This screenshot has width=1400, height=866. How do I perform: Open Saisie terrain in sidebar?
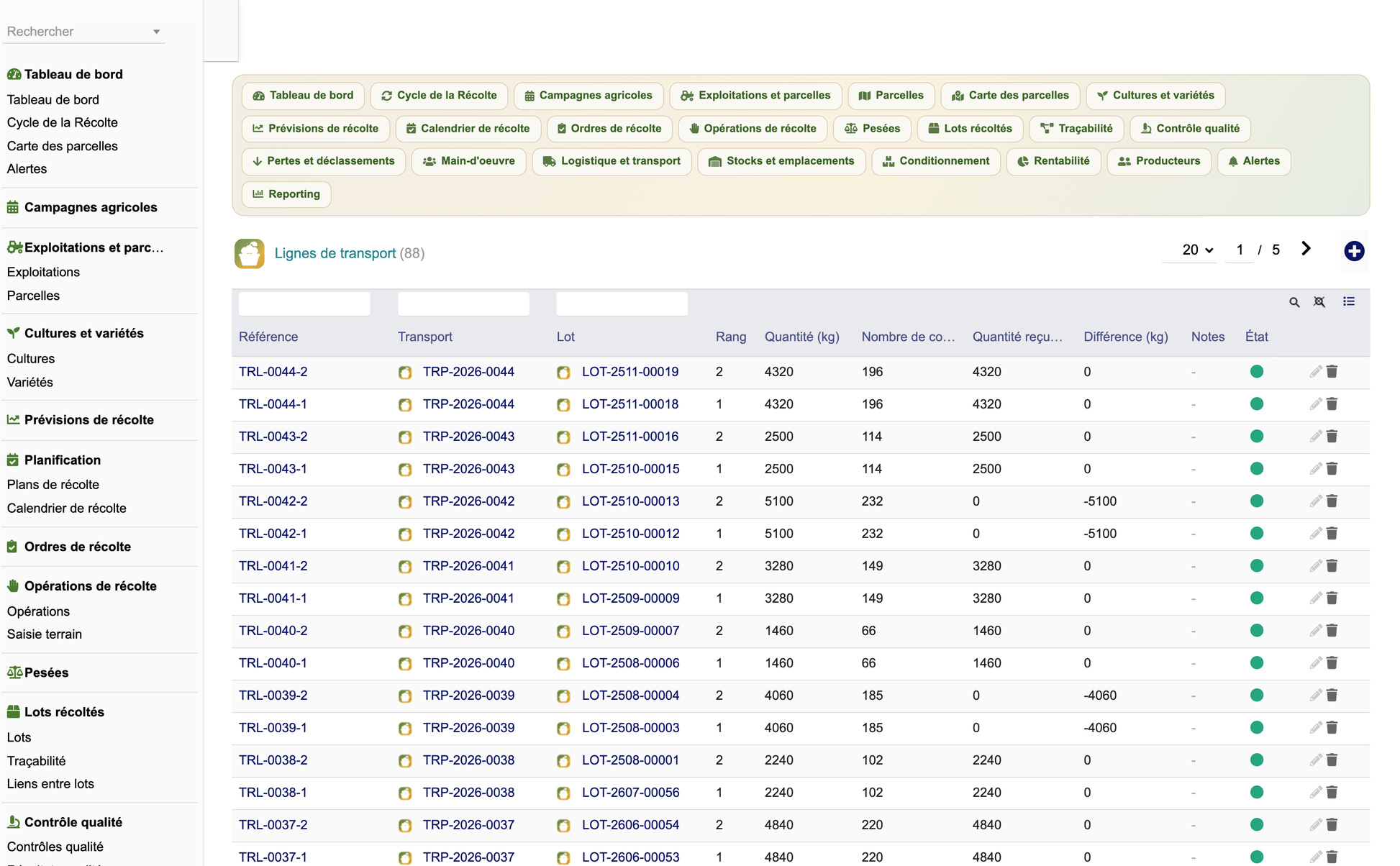45,634
